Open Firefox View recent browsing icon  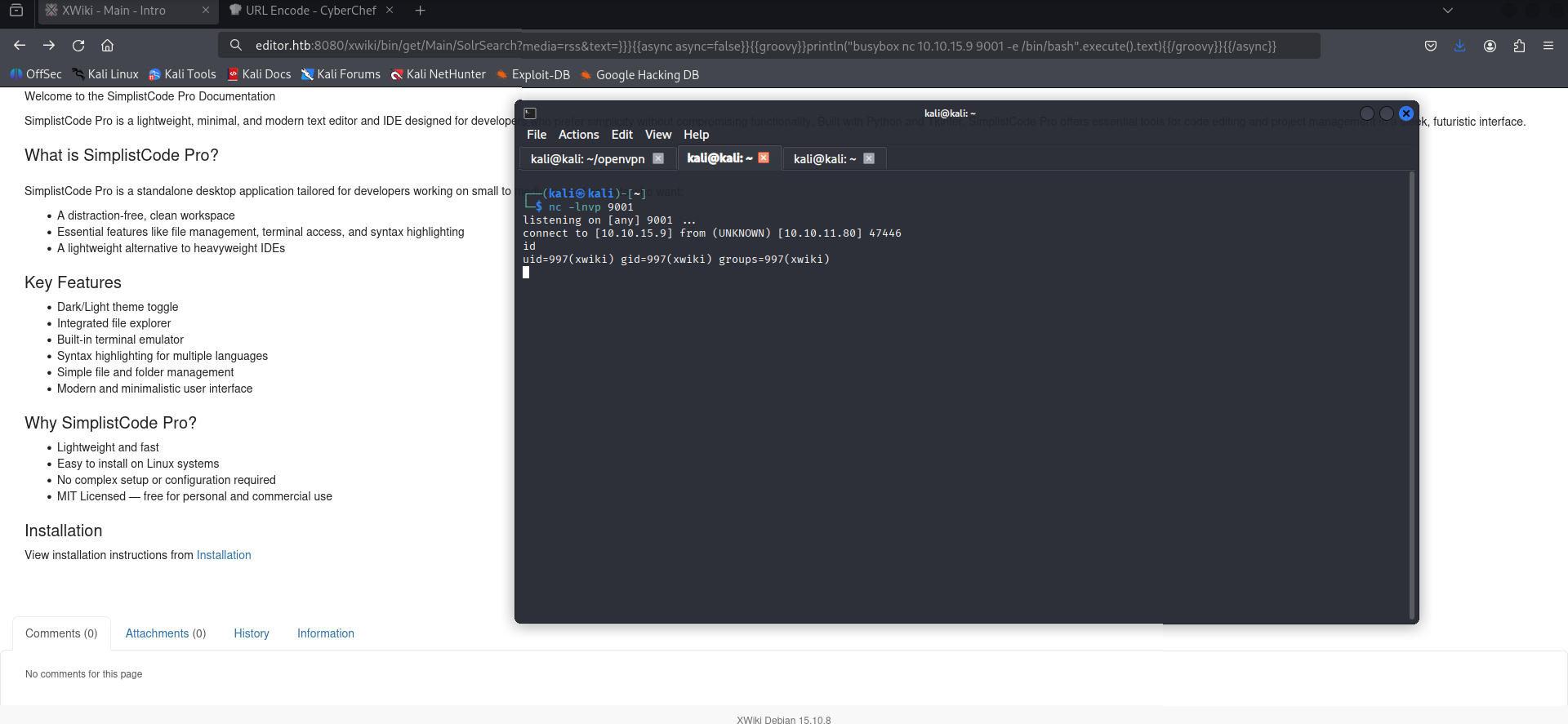click(x=16, y=11)
